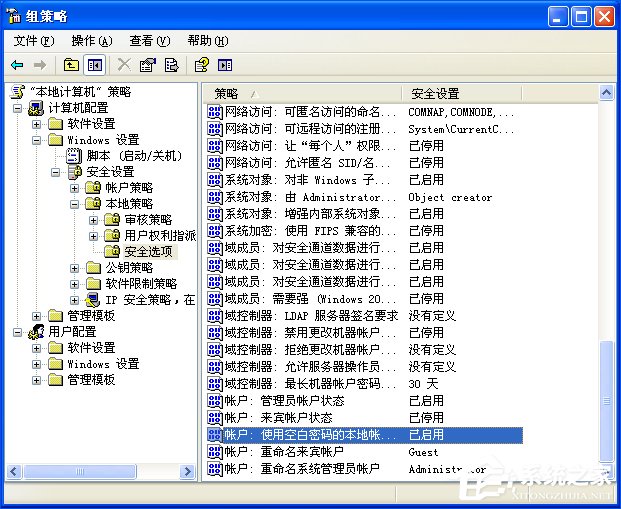Click the tree pane horizontal scrollbar right arrow
The width and height of the screenshot is (621, 509).
coord(188,471)
